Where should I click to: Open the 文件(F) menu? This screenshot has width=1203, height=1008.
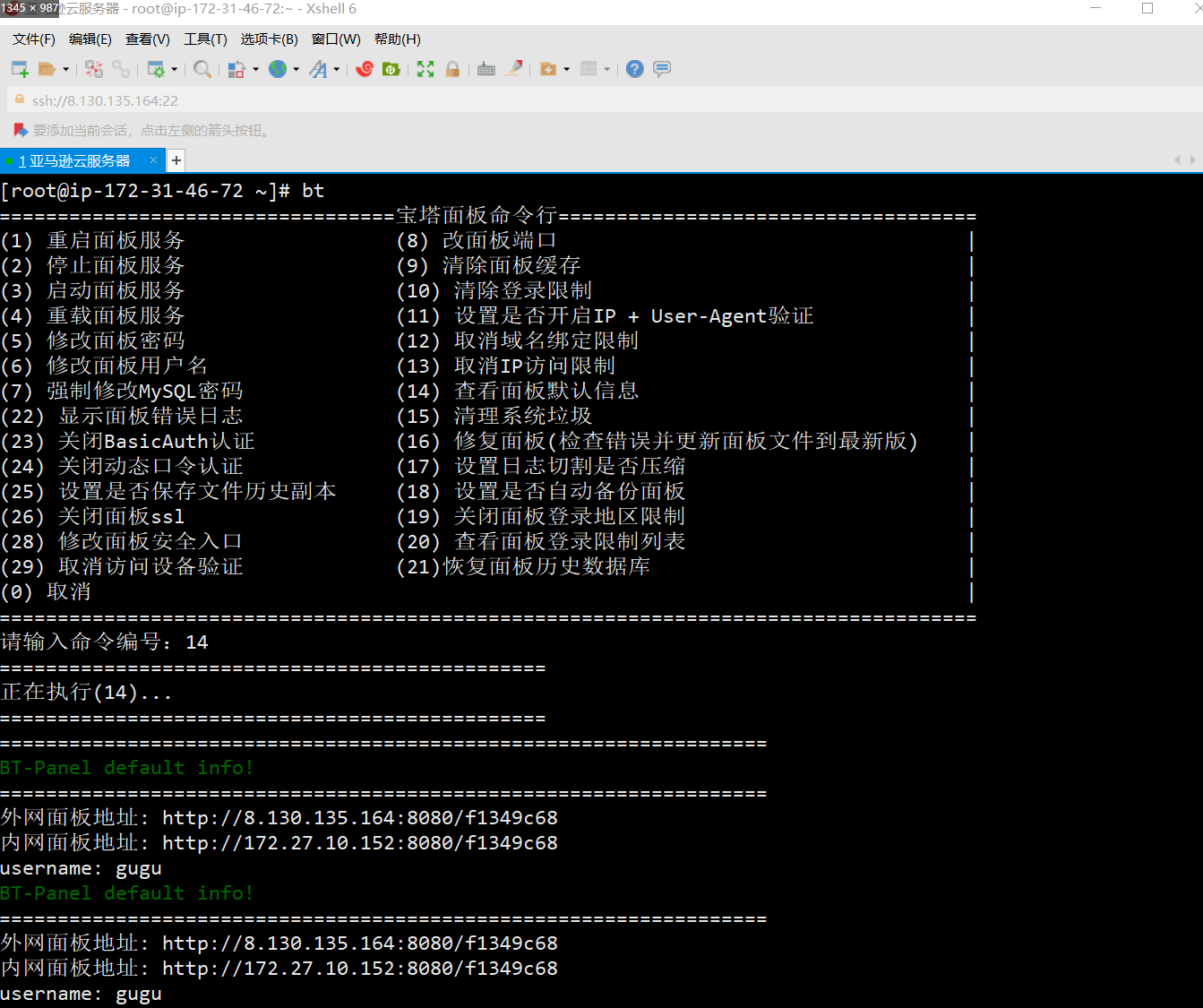coord(34,39)
